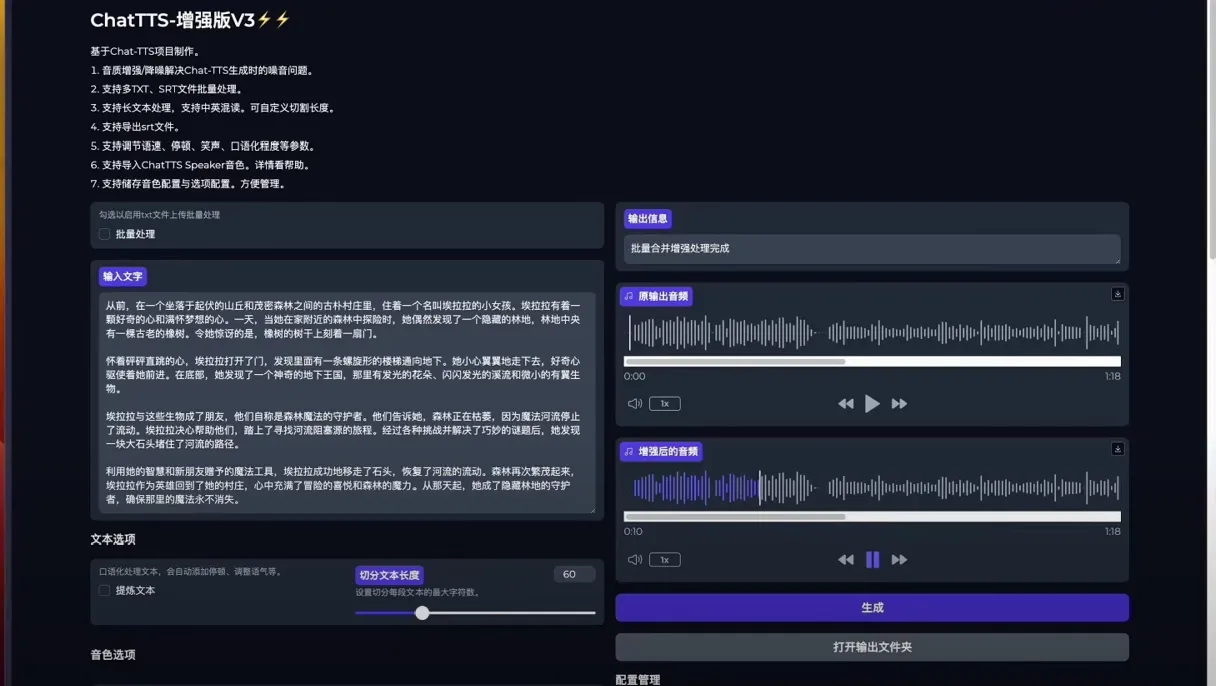Click the 文本选项 section heading
Viewport: 1216px width, 686px height.
113,539
